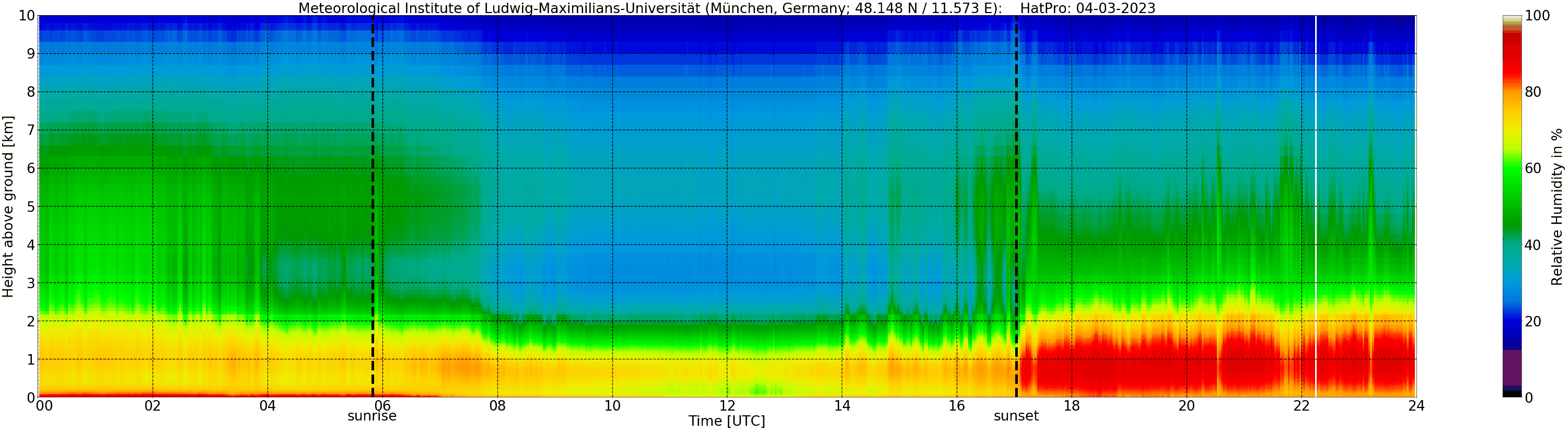The height and width of the screenshot is (431, 1568).
Task: Click the '22' tick on the time axis
Action: (x=1302, y=406)
